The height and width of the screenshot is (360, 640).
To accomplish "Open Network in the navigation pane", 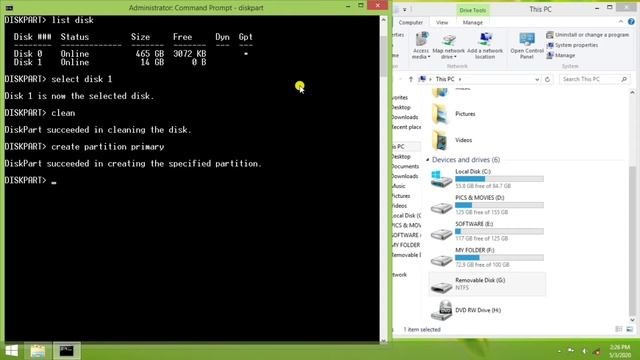I will coord(400,275).
